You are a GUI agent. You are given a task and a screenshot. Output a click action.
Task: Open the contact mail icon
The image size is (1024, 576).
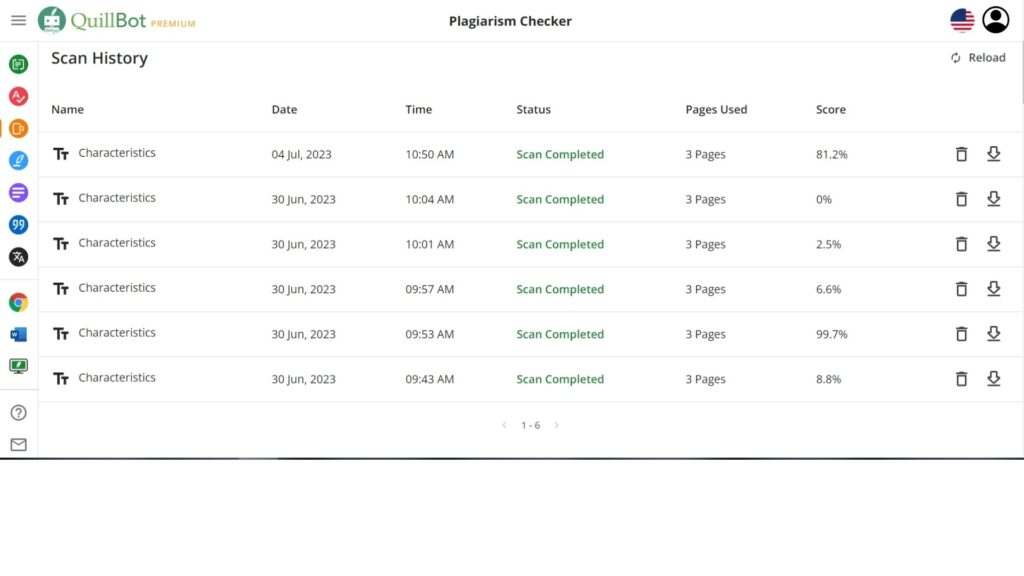tap(18, 444)
